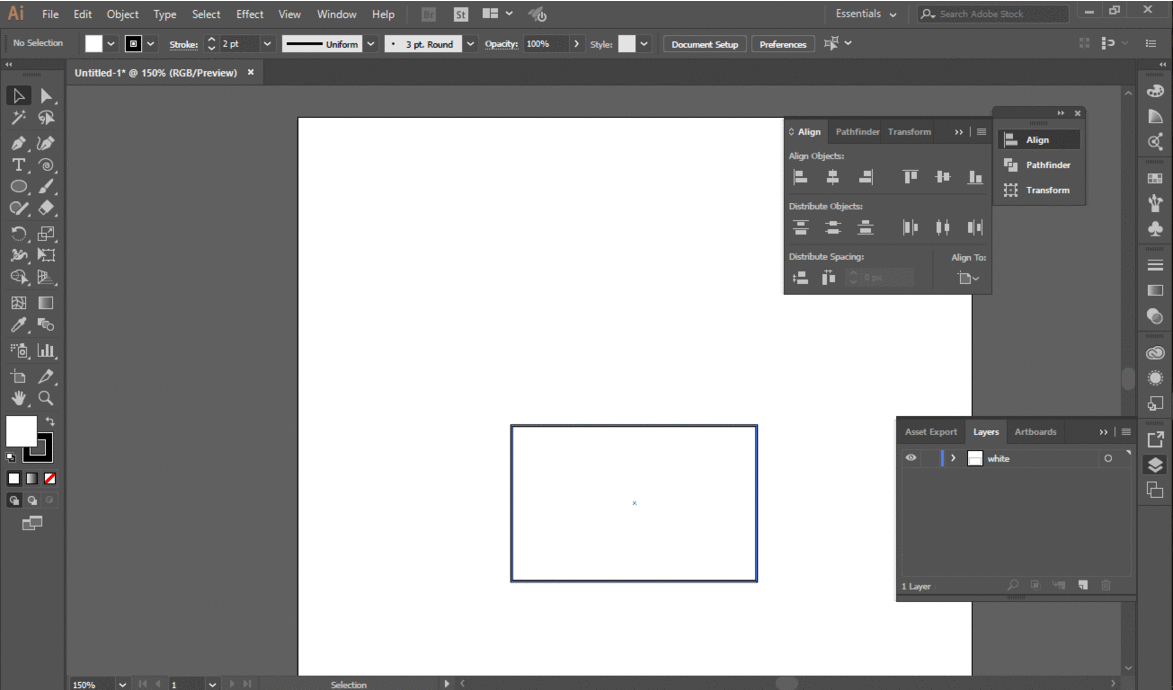Select the Column Graph tool
Viewport: 1173px width, 690px height.
46,350
